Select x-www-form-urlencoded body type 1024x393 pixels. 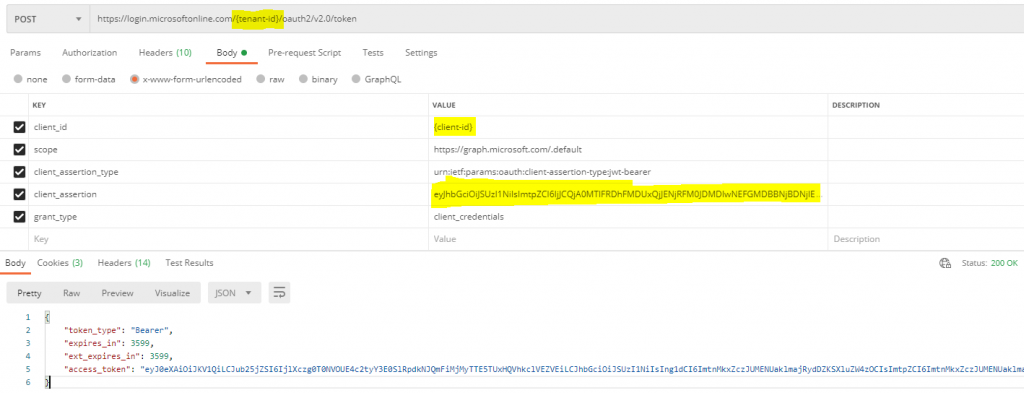point(186,80)
